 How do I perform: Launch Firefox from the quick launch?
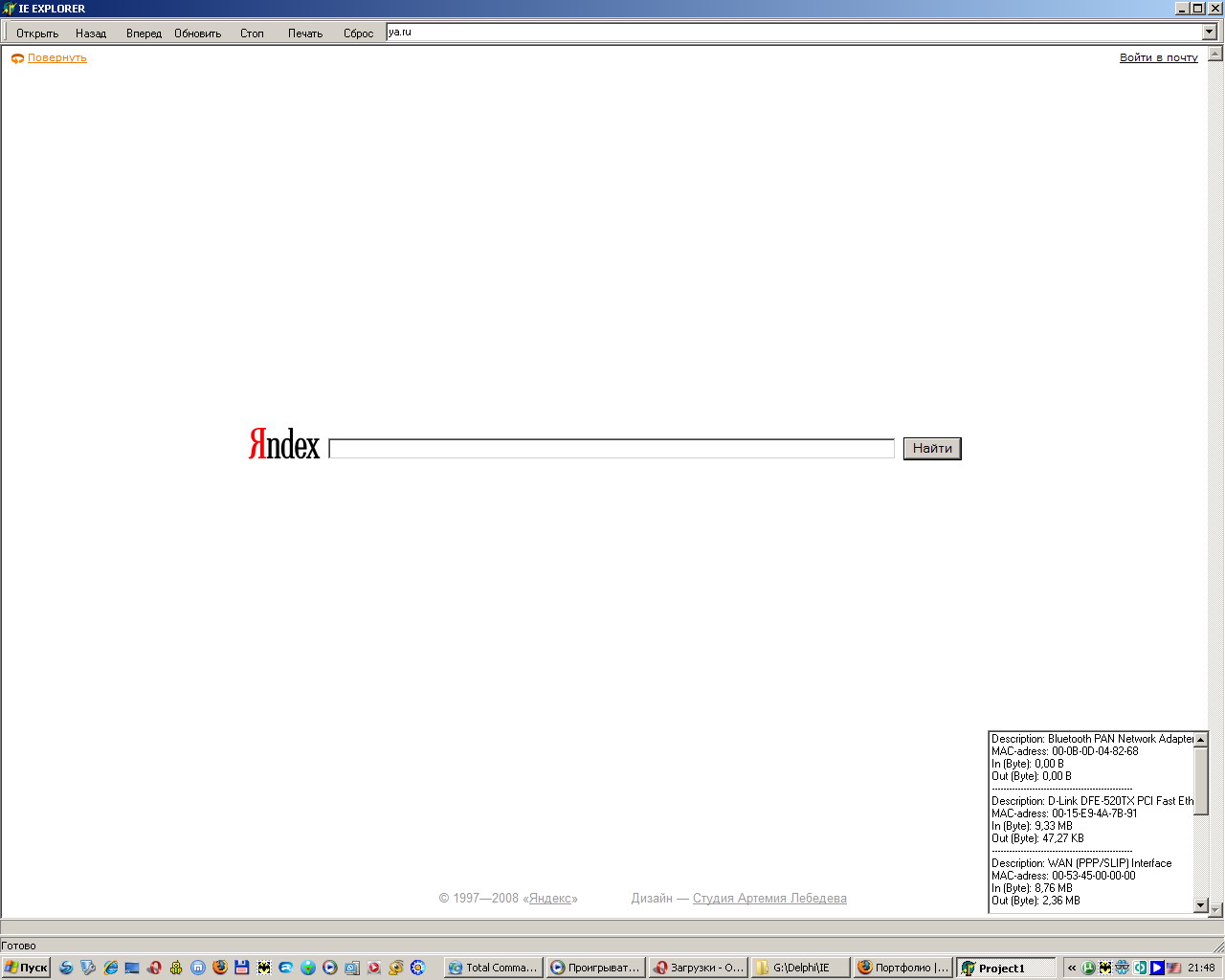220,968
